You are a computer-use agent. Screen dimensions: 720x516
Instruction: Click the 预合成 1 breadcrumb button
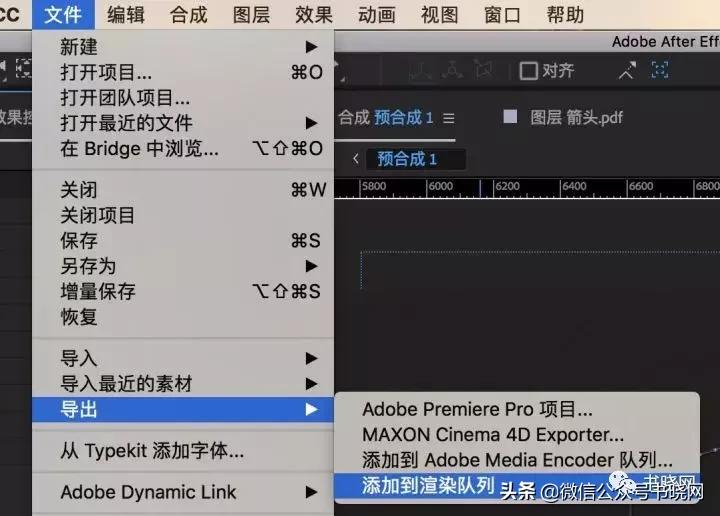tap(416, 159)
